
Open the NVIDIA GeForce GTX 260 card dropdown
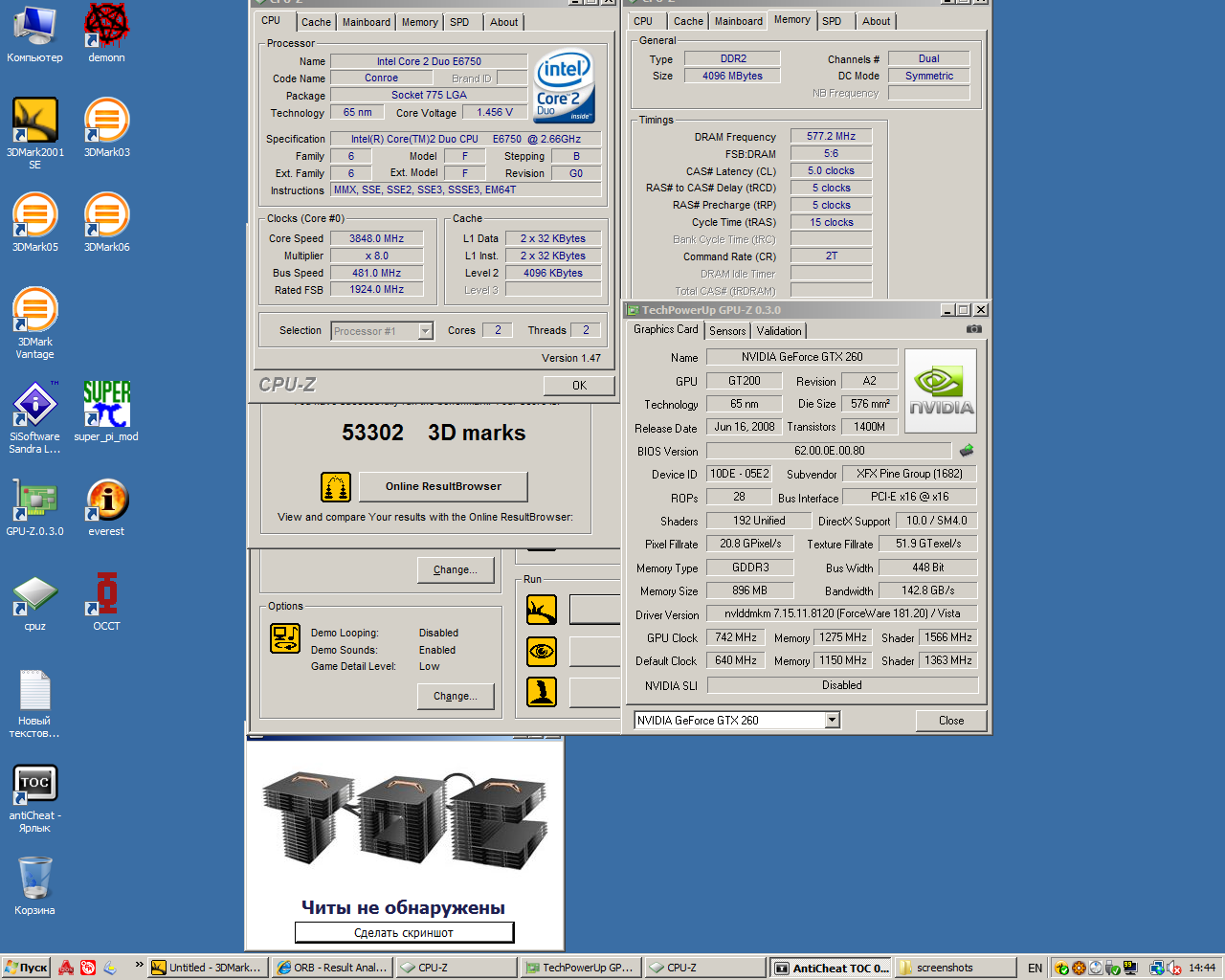832,720
